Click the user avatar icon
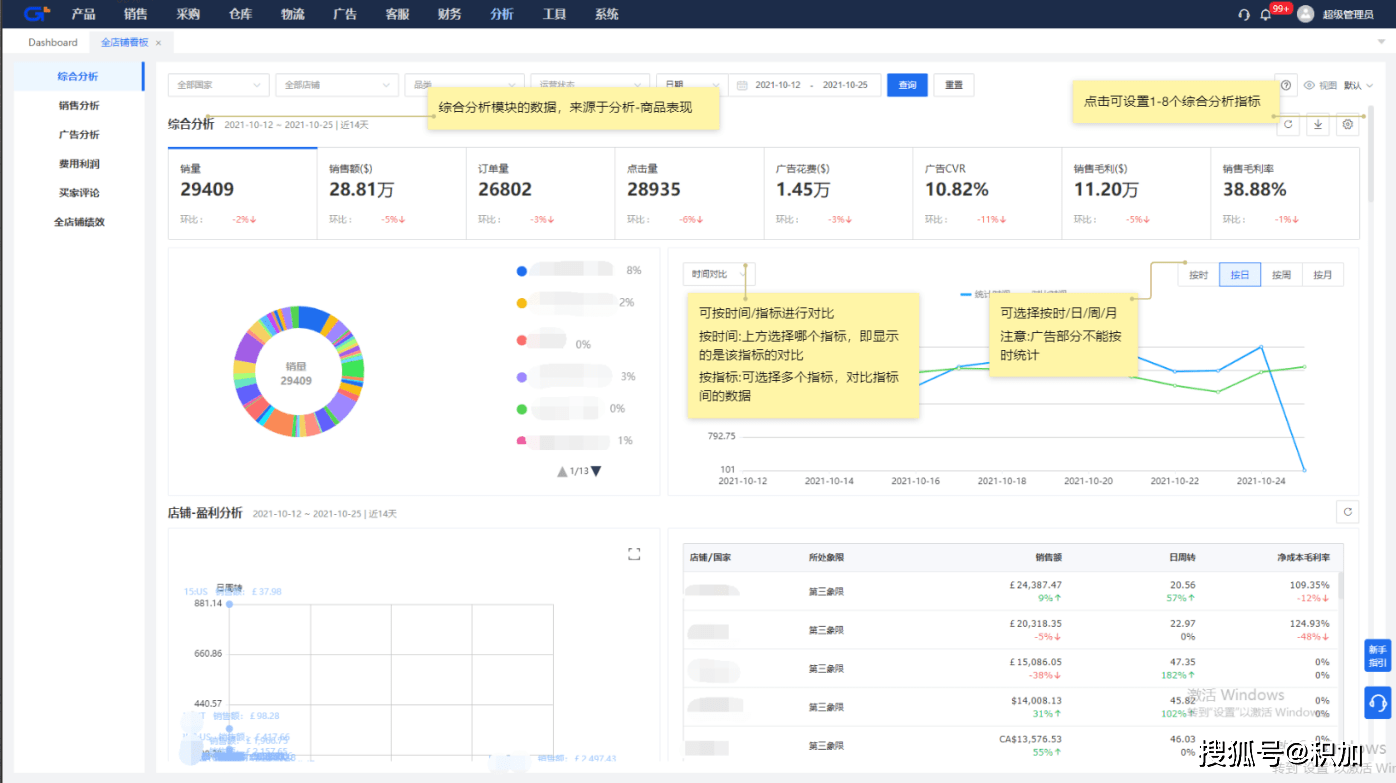The height and width of the screenshot is (783, 1396). pyautogui.click(x=1305, y=14)
